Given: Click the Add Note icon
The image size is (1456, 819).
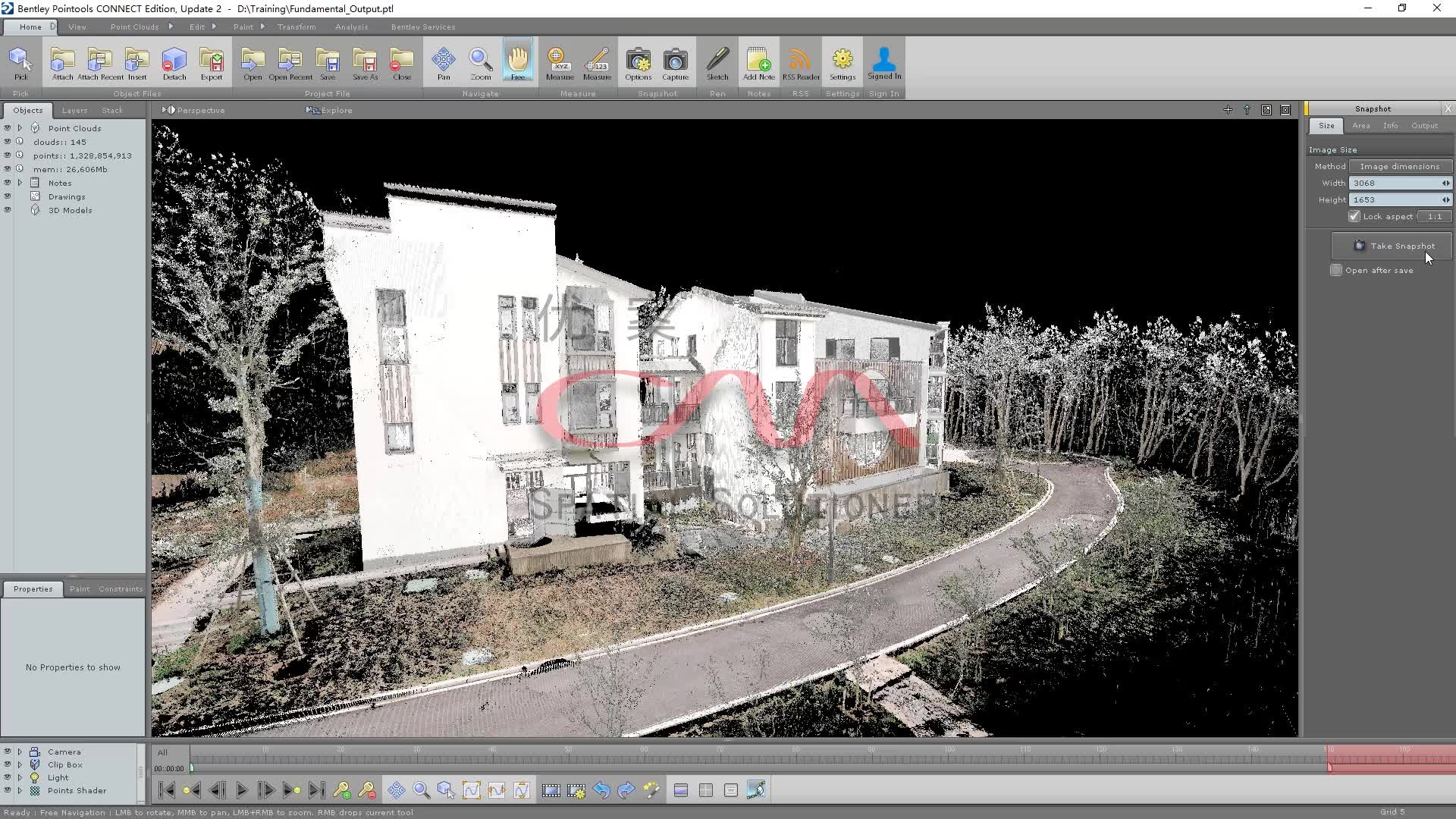Looking at the screenshot, I should [758, 64].
